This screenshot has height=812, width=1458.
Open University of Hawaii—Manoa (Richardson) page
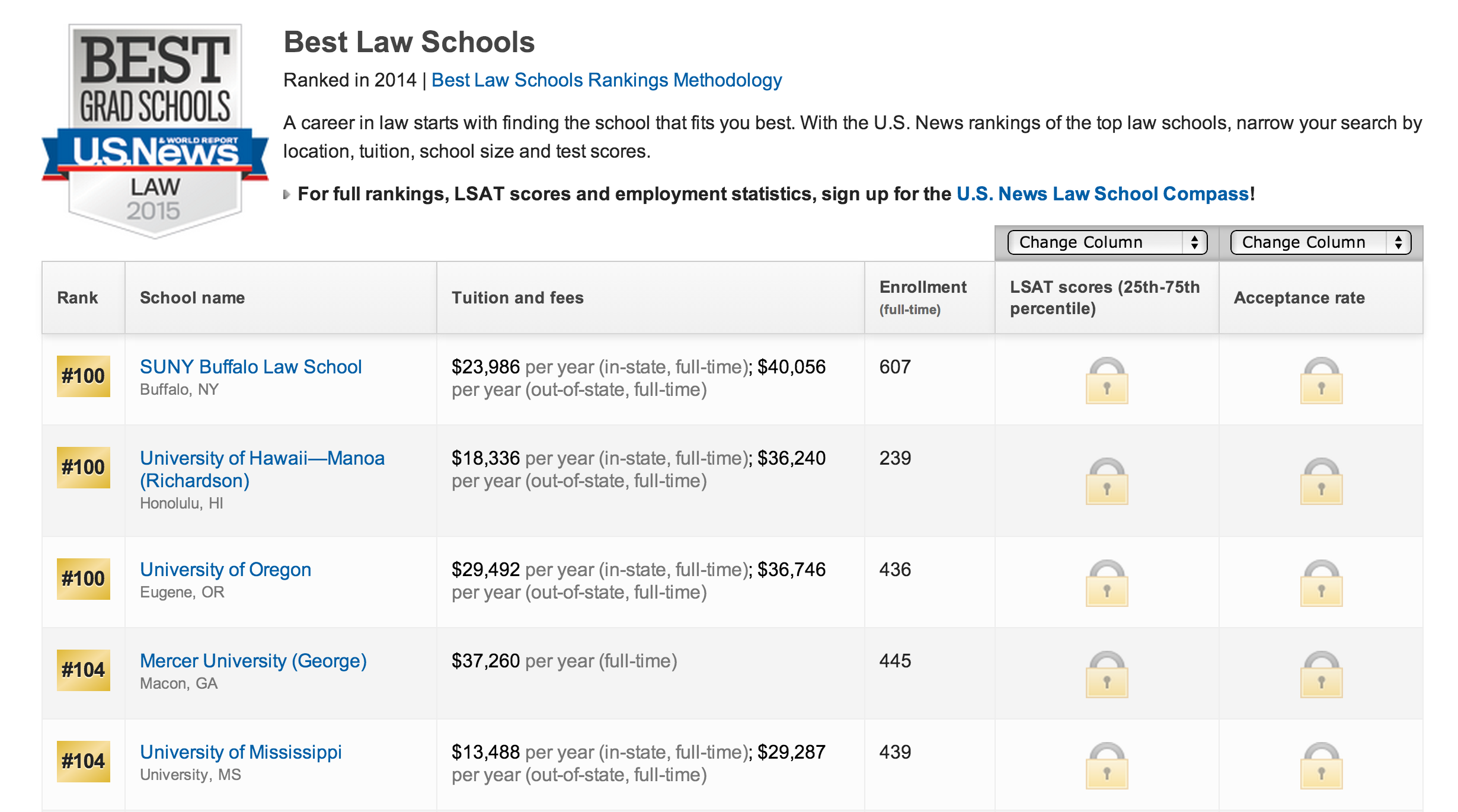[262, 469]
